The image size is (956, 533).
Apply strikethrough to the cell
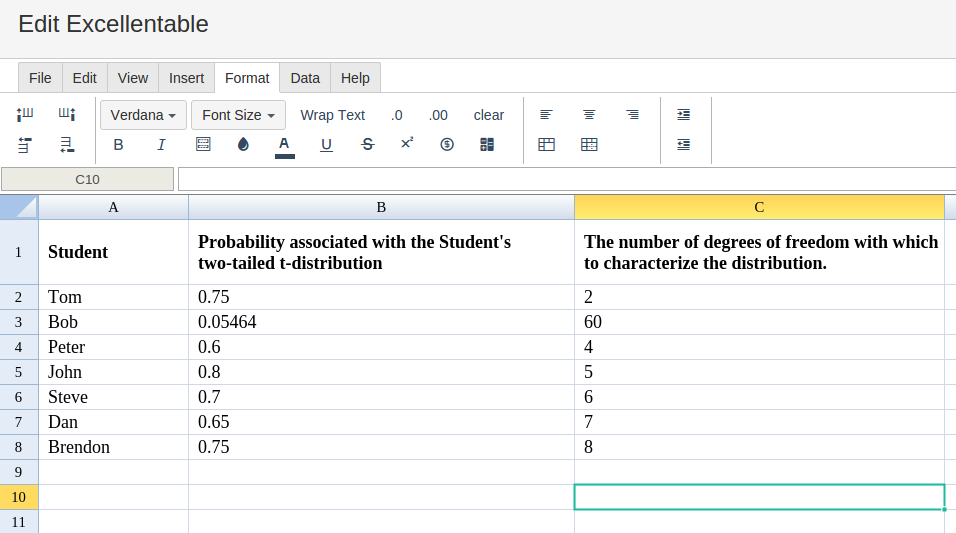pyautogui.click(x=367, y=145)
